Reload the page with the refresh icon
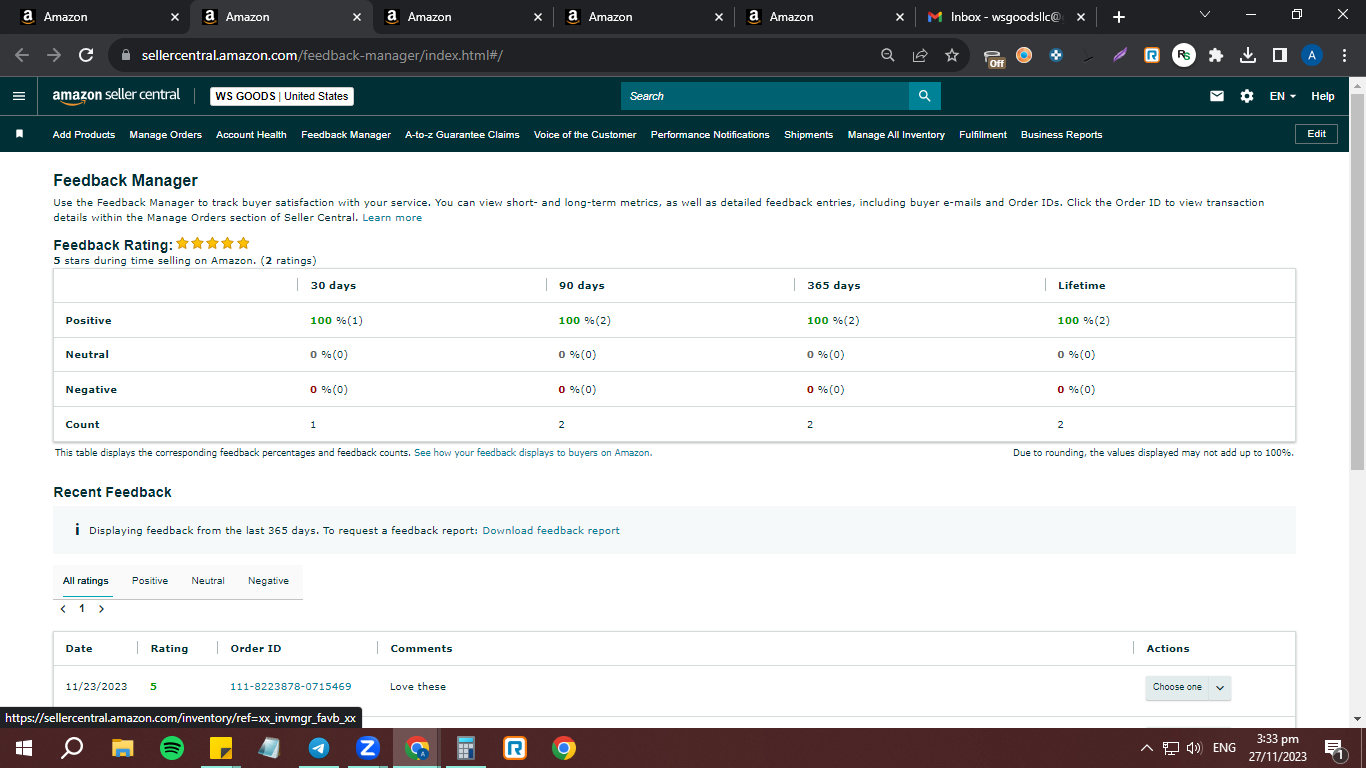The height and width of the screenshot is (768, 1366). click(x=86, y=56)
